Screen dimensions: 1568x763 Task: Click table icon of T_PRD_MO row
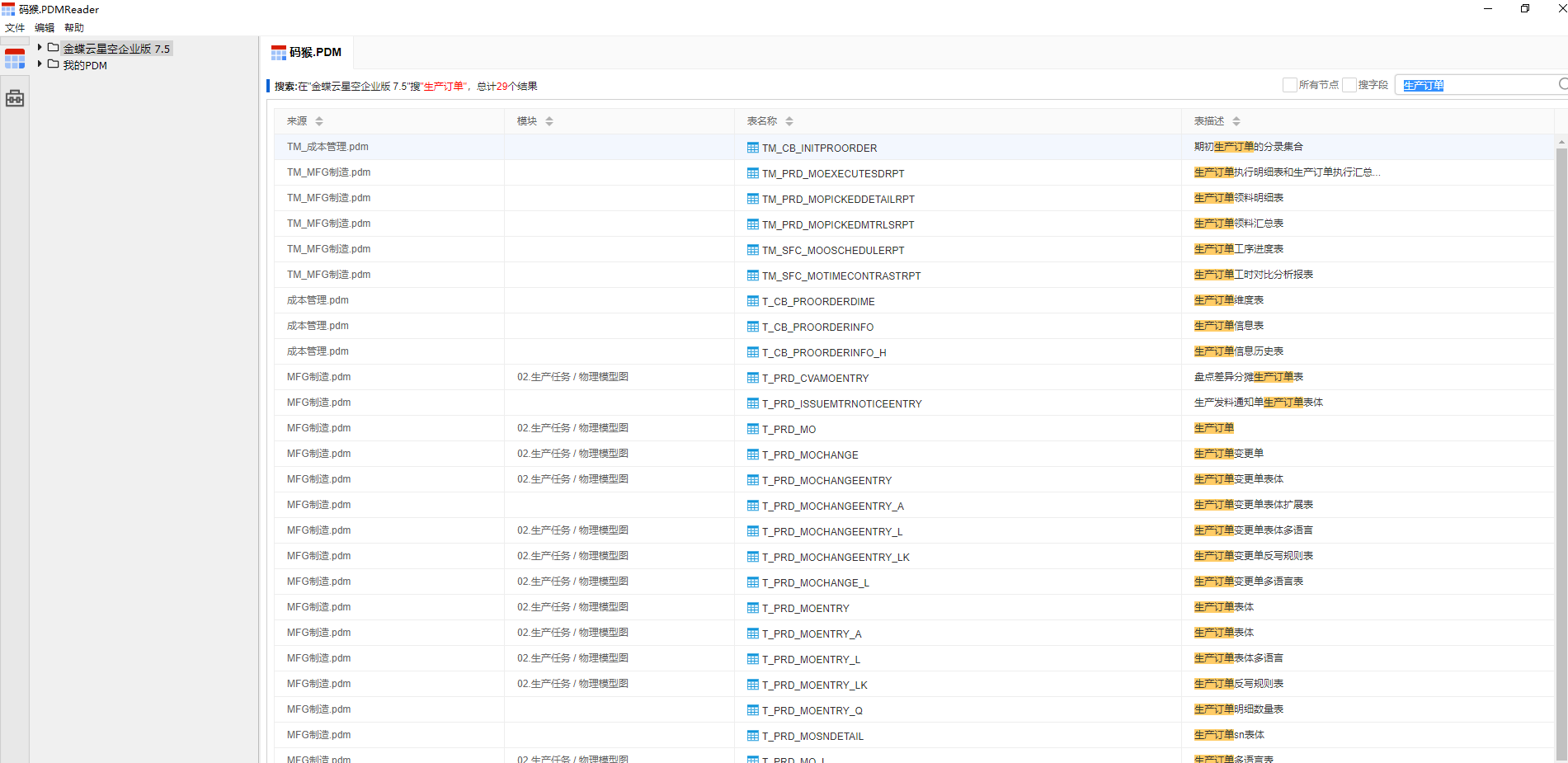[x=753, y=429]
